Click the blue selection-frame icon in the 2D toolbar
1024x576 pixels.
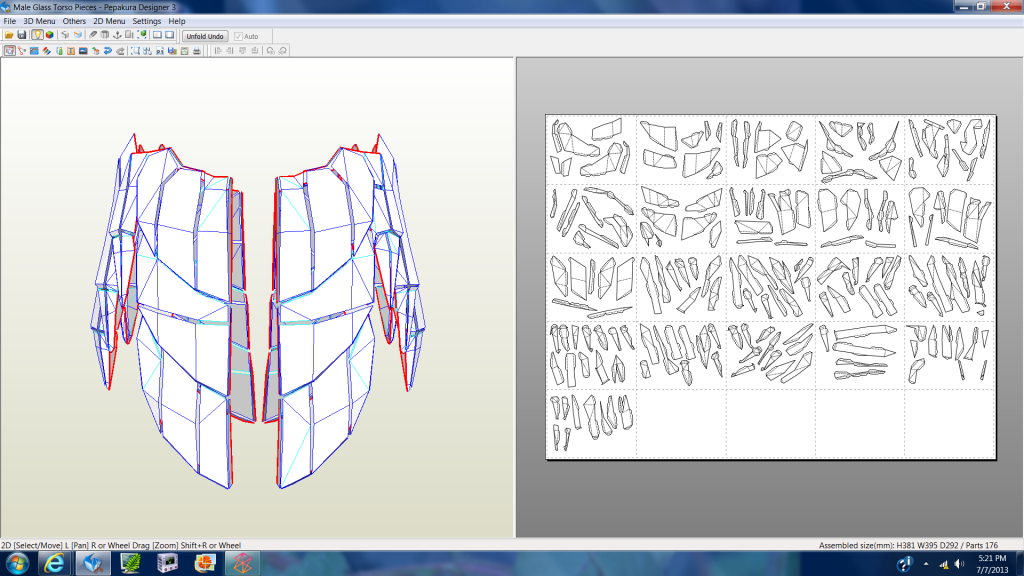tap(135, 50)
